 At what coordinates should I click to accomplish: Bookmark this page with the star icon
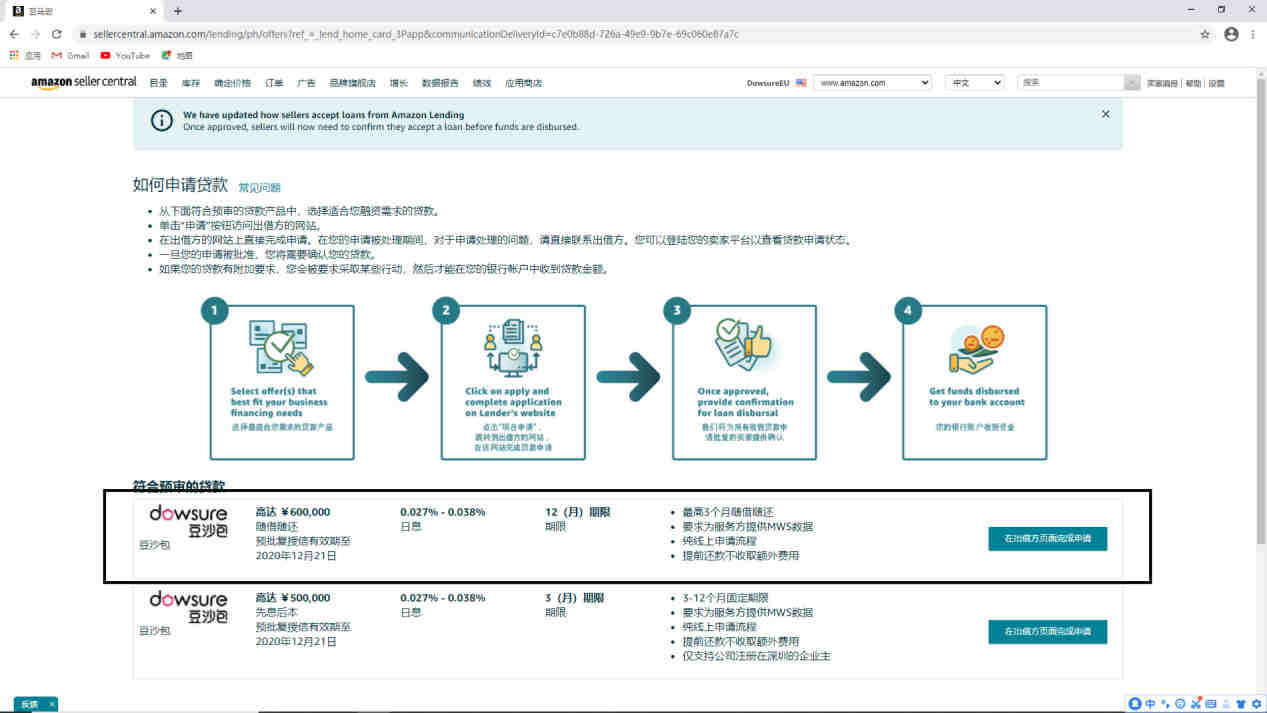pos(1205,34)
